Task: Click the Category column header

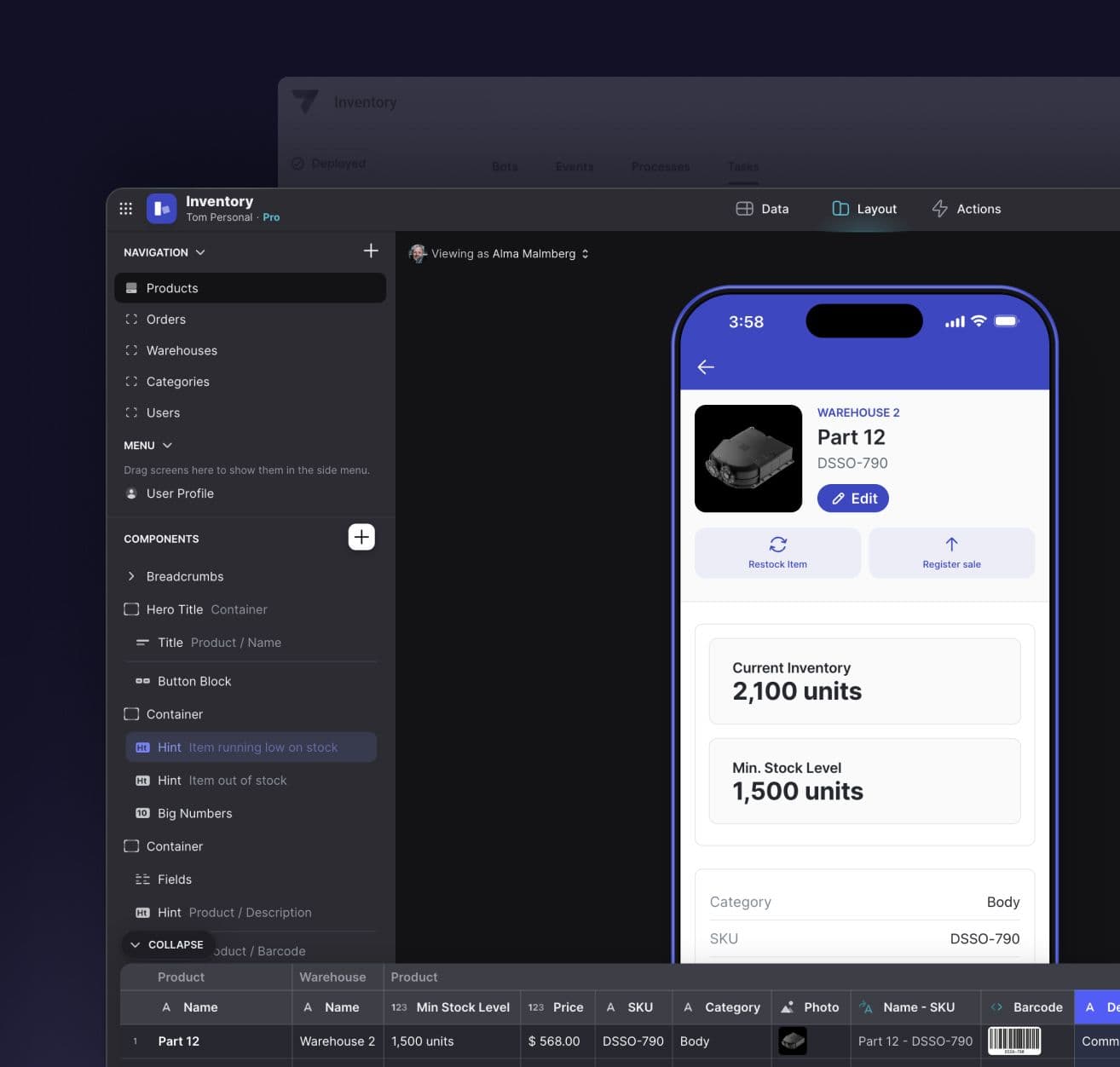Action: point(722,1007)
